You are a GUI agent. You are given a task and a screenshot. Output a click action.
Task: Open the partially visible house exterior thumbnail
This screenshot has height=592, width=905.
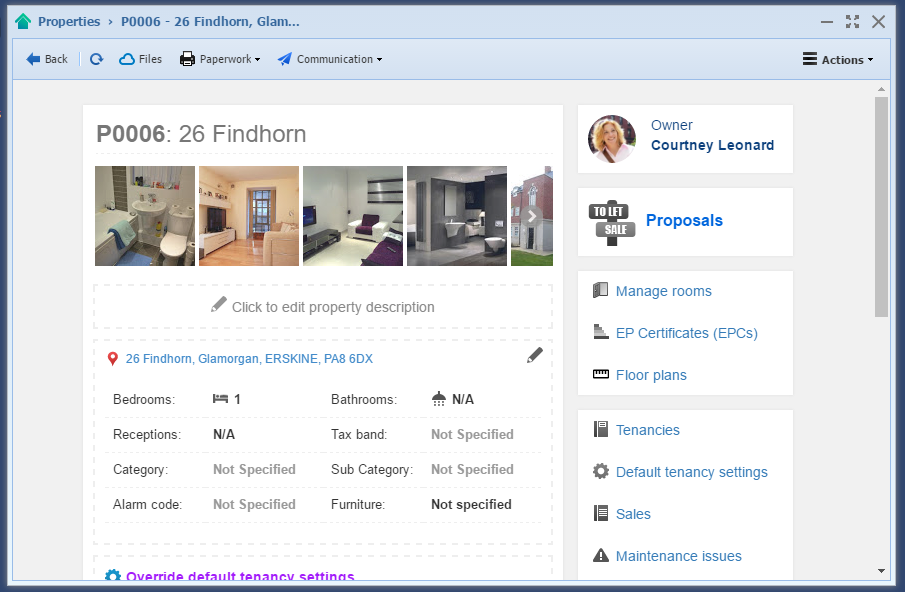pos(532,216)
